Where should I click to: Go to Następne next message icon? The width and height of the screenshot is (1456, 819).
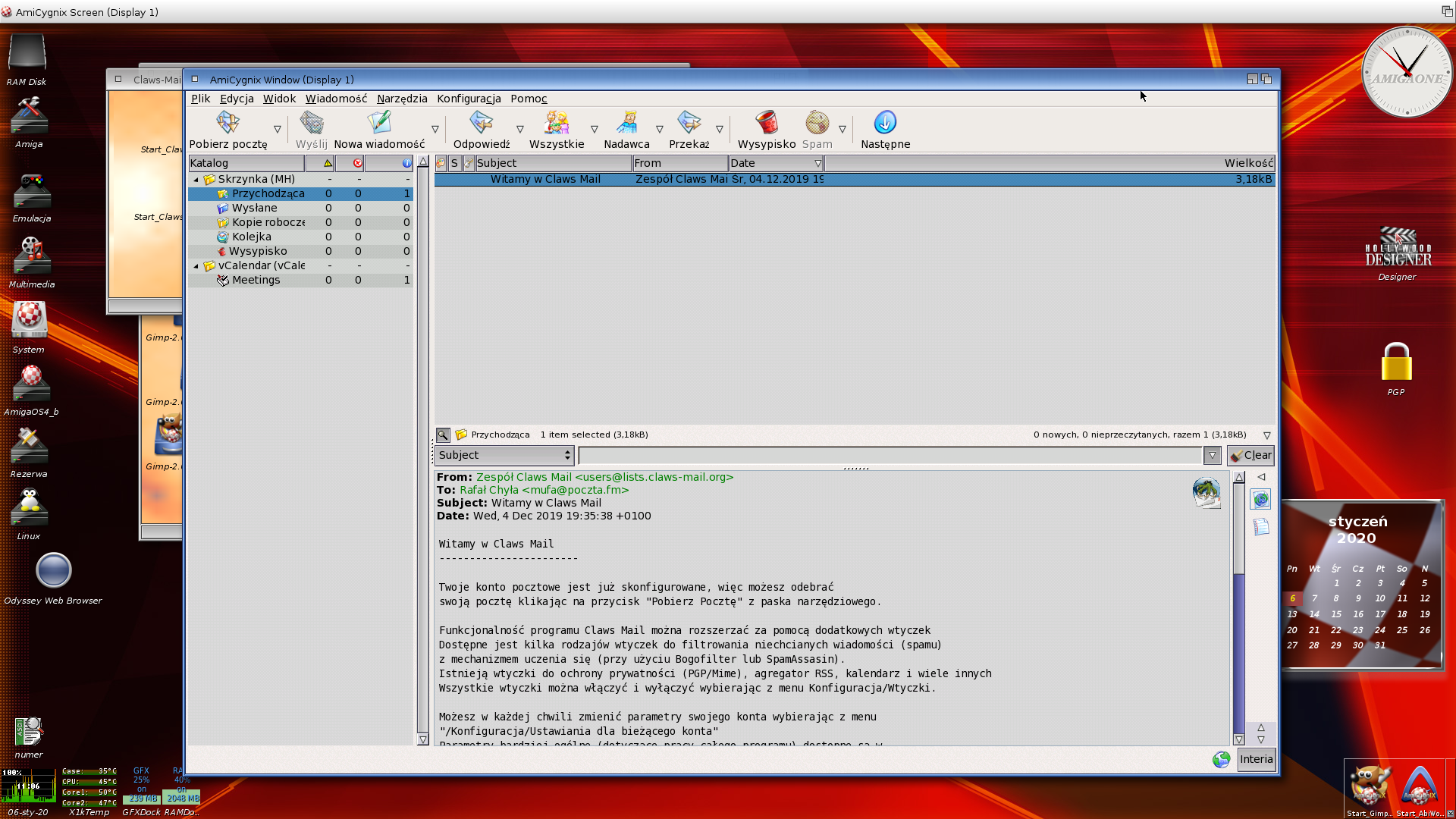pos(885,122)
